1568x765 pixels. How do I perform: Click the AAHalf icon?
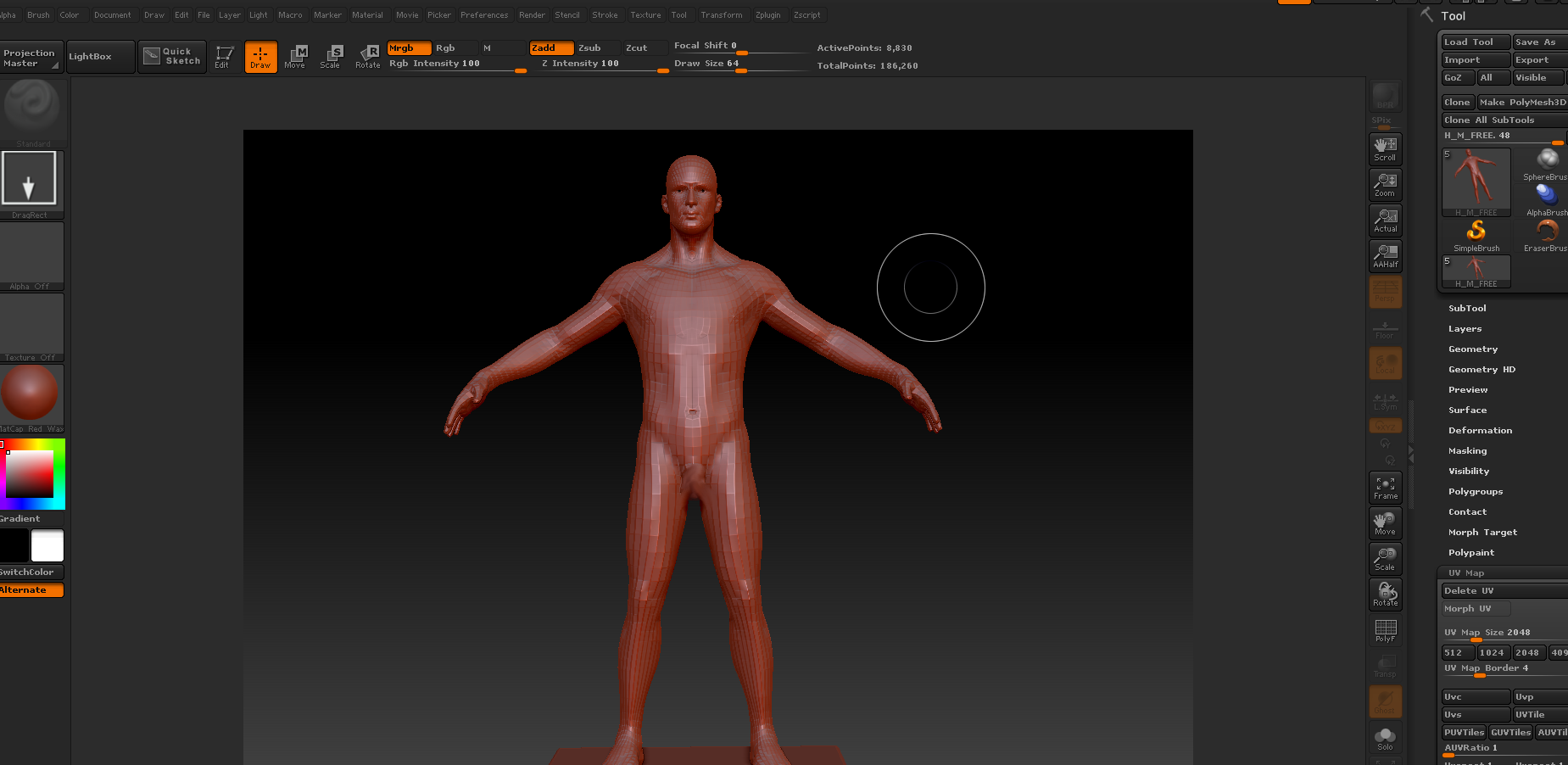(x=1385, y=255)
